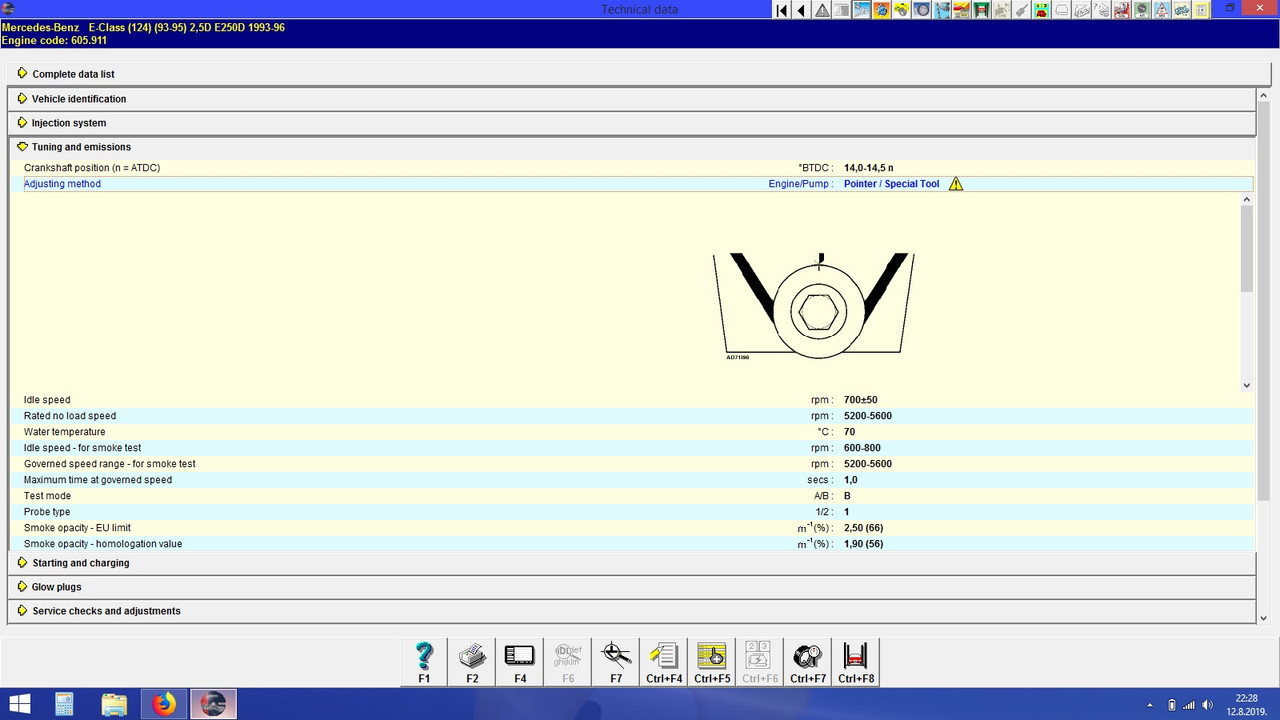Expand the Injection system section
Image resolution: width=1280 pixels, height=720 pixels.
(x=631, y=123)
